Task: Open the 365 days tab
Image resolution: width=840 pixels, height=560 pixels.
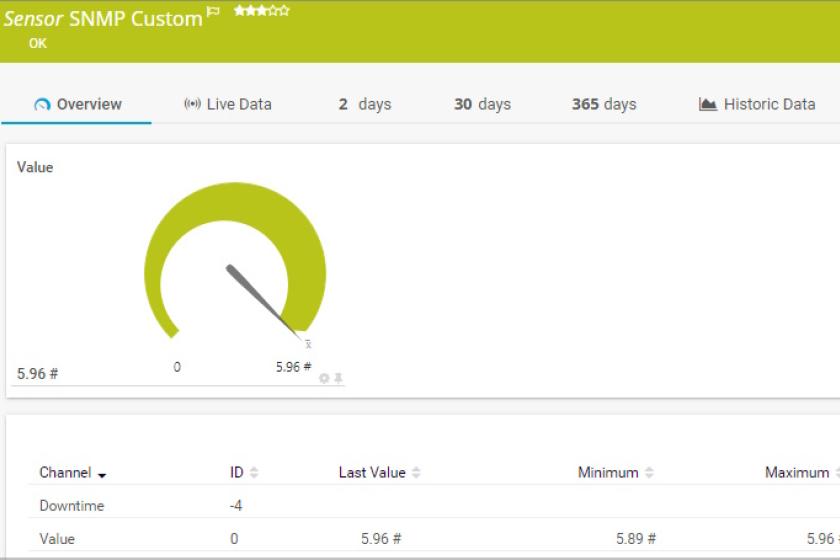Action: (604, 104)
